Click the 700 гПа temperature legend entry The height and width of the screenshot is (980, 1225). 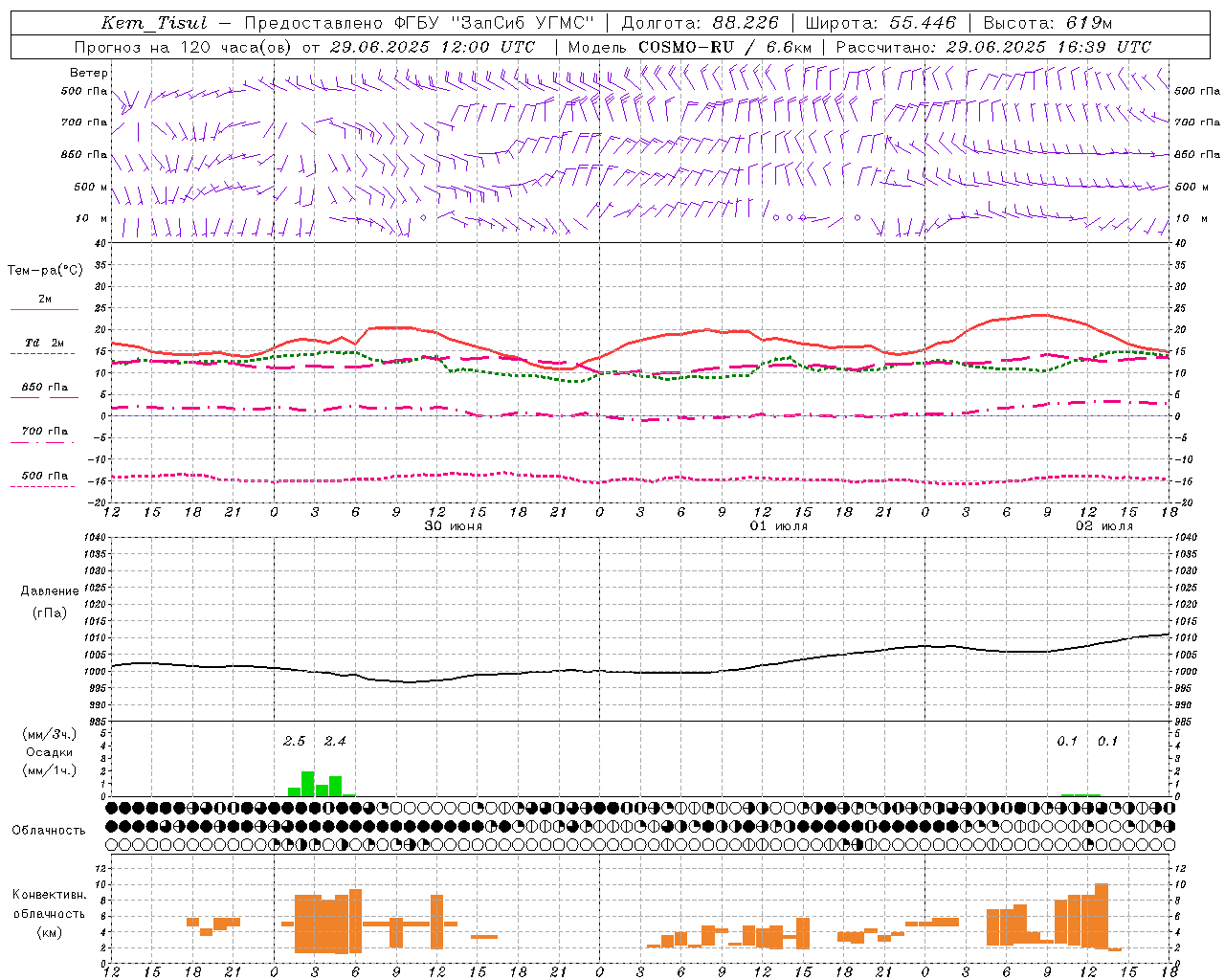45,432
